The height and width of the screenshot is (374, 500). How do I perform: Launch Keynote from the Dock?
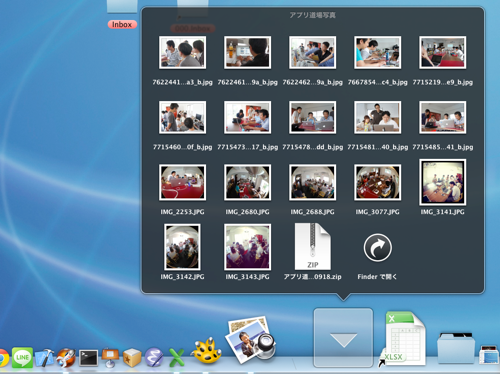pos(110,358)
